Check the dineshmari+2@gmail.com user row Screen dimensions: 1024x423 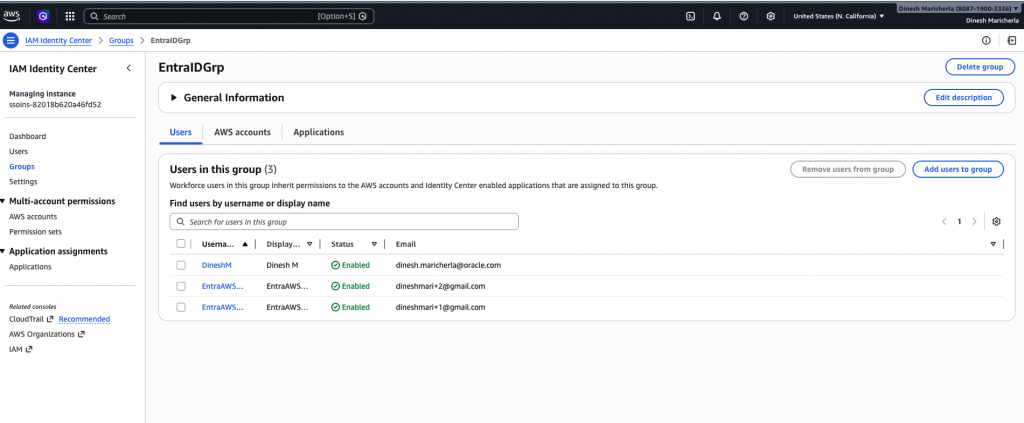pyautogui.click(x=181, y=286)
